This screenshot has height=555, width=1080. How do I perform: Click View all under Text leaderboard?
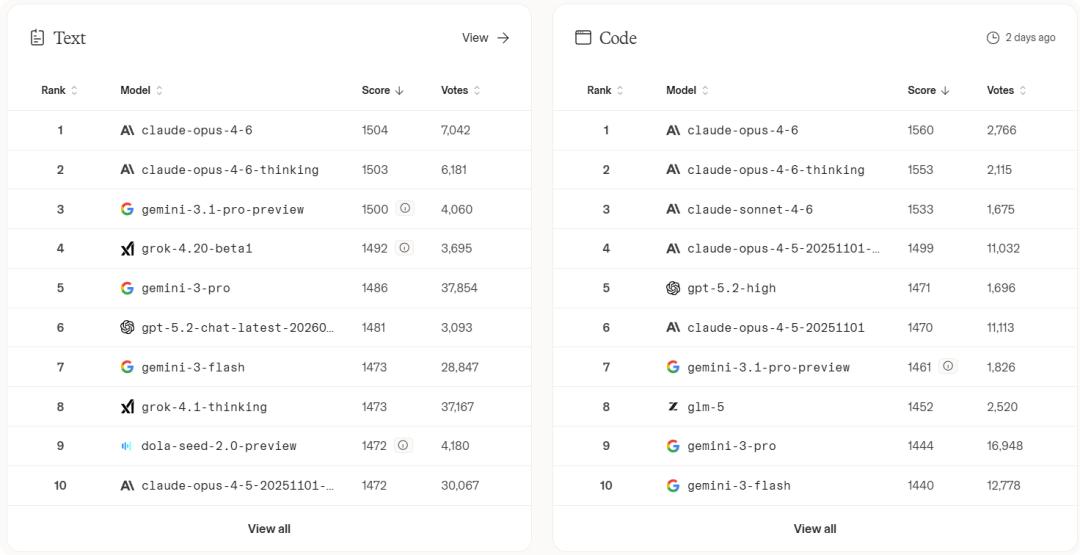269,528
